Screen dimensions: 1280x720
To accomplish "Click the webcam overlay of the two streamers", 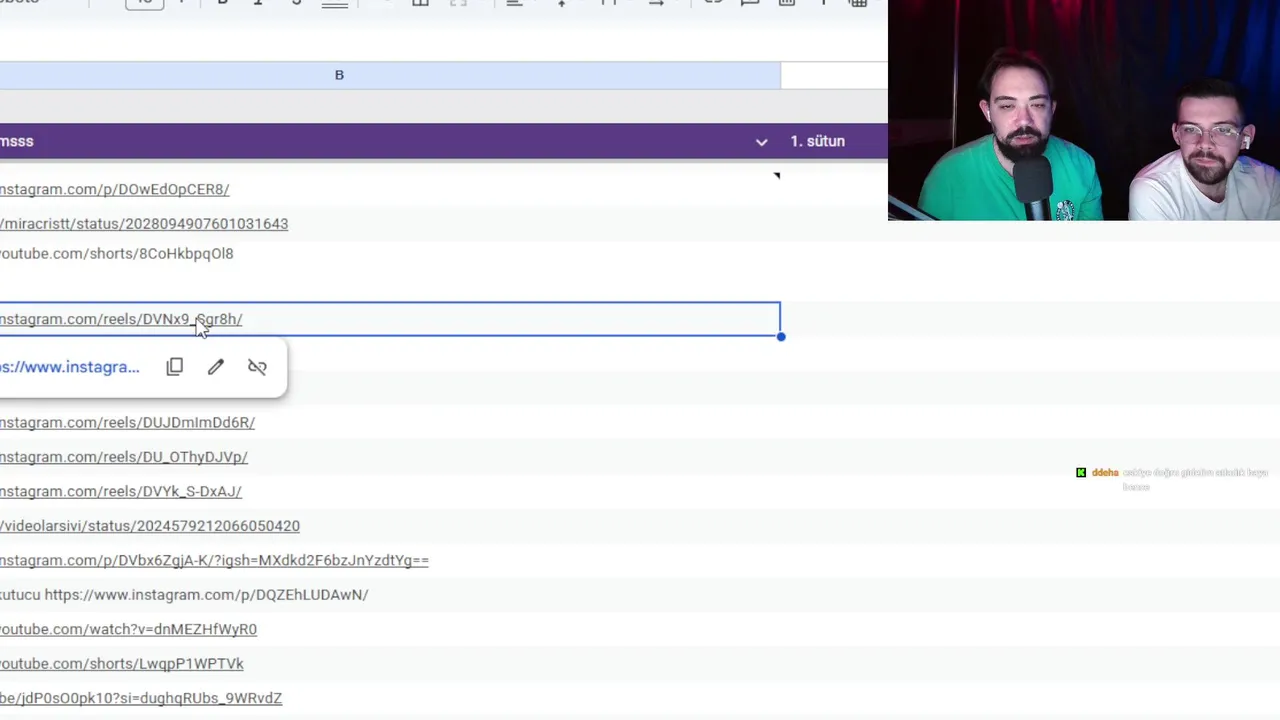I will click(x=1084, y=110).
